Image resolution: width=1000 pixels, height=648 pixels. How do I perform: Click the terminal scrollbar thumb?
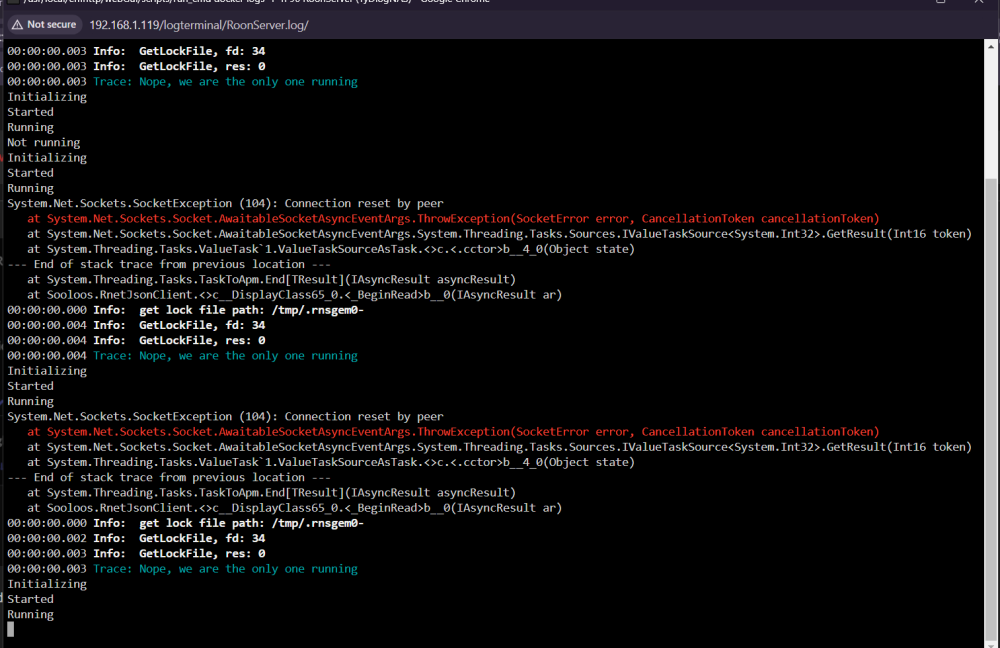(x=990, y=408)
